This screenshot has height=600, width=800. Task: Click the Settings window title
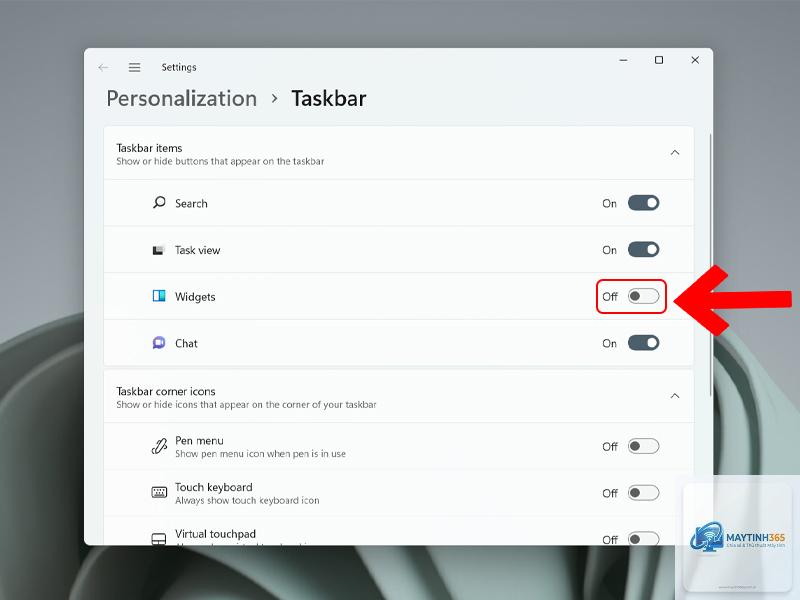pos(179,67)
